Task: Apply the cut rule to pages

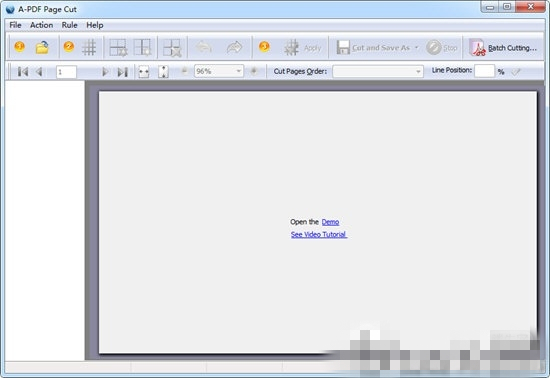Action: [302, 48]
